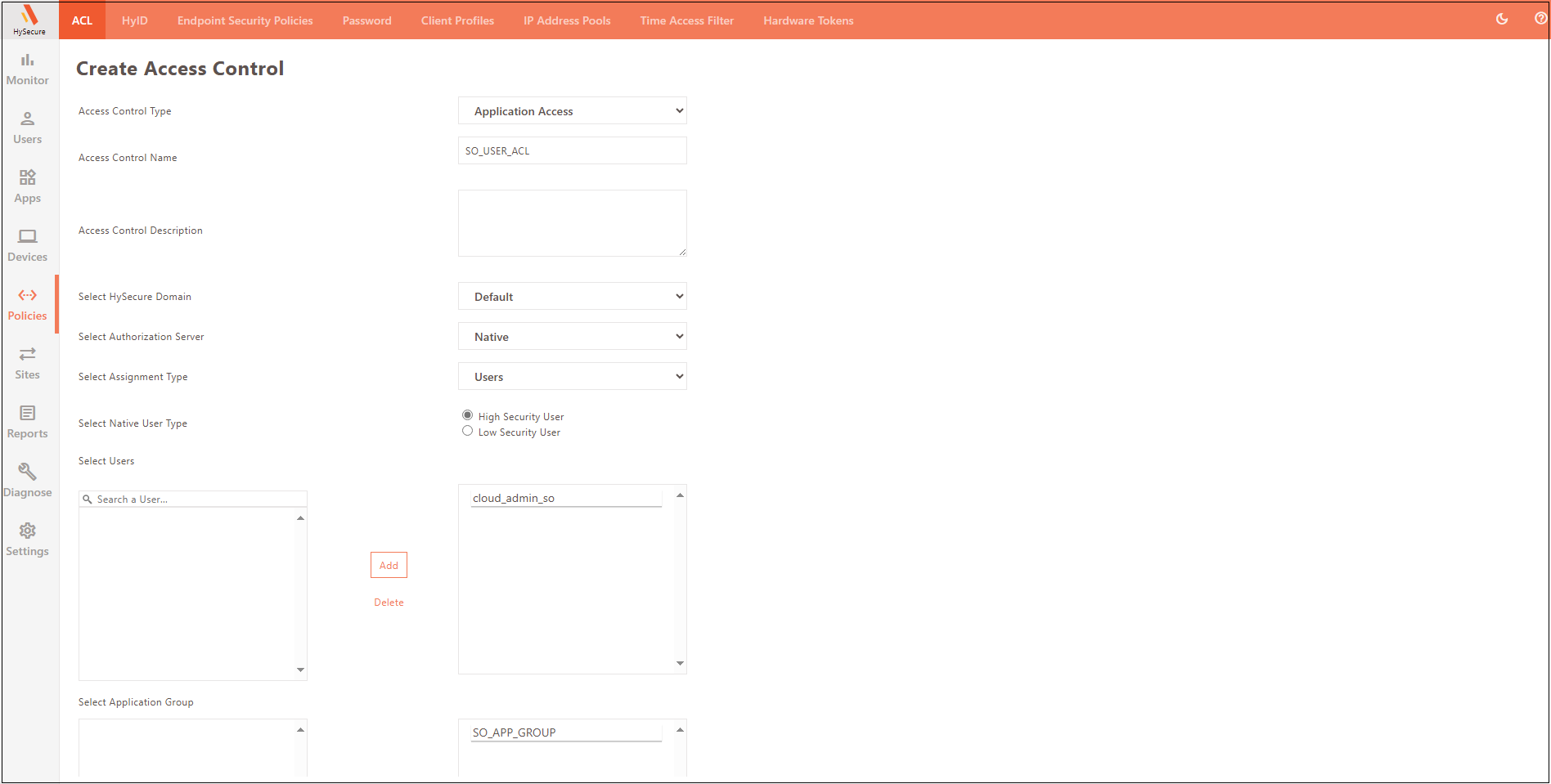
Task: Open the Reports sidebar icon
Action: coord(28,422)
